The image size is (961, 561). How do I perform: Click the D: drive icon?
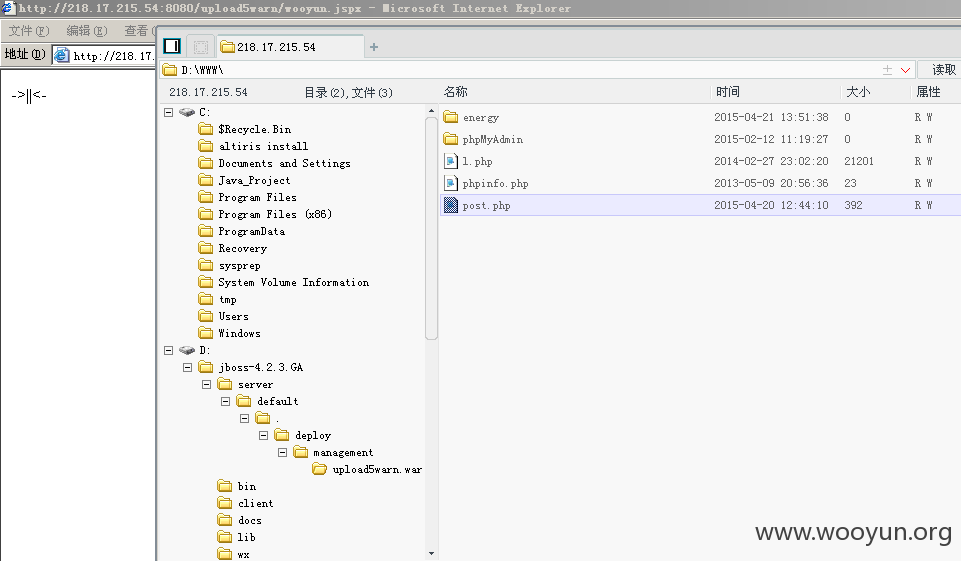click(187, 350)
